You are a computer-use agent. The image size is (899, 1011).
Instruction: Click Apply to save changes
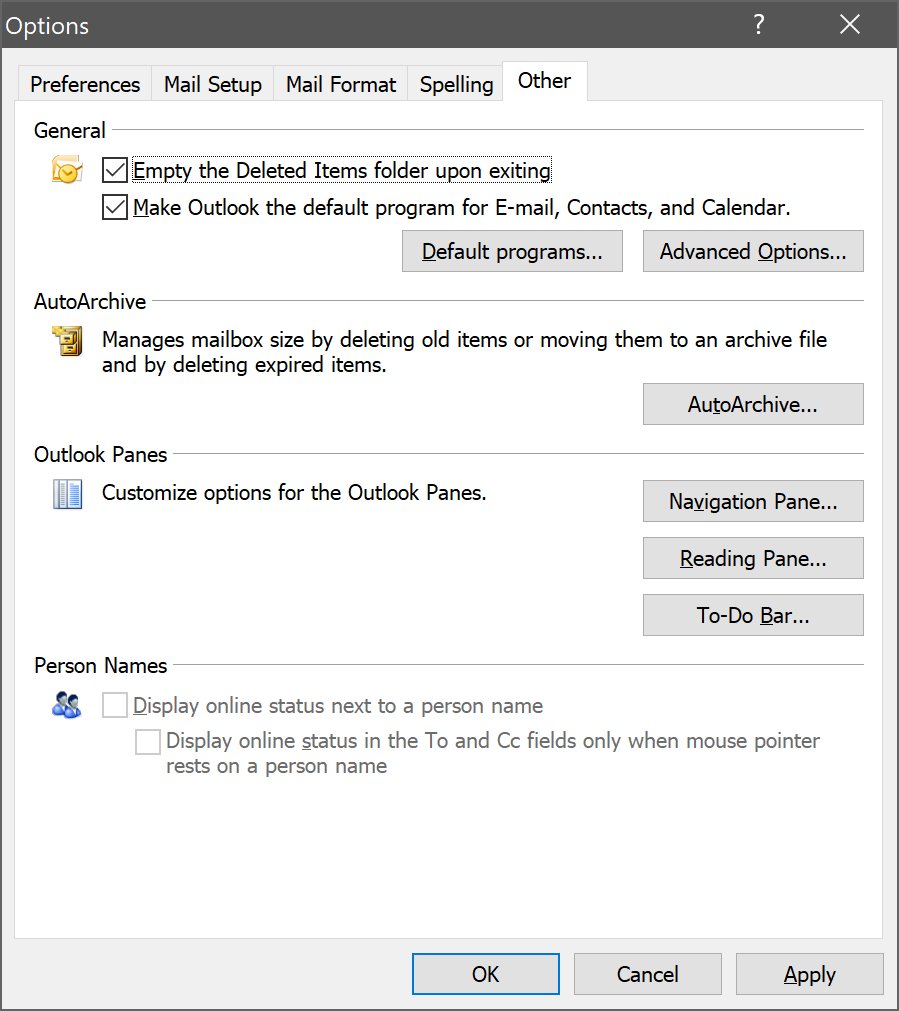[809, 974]
